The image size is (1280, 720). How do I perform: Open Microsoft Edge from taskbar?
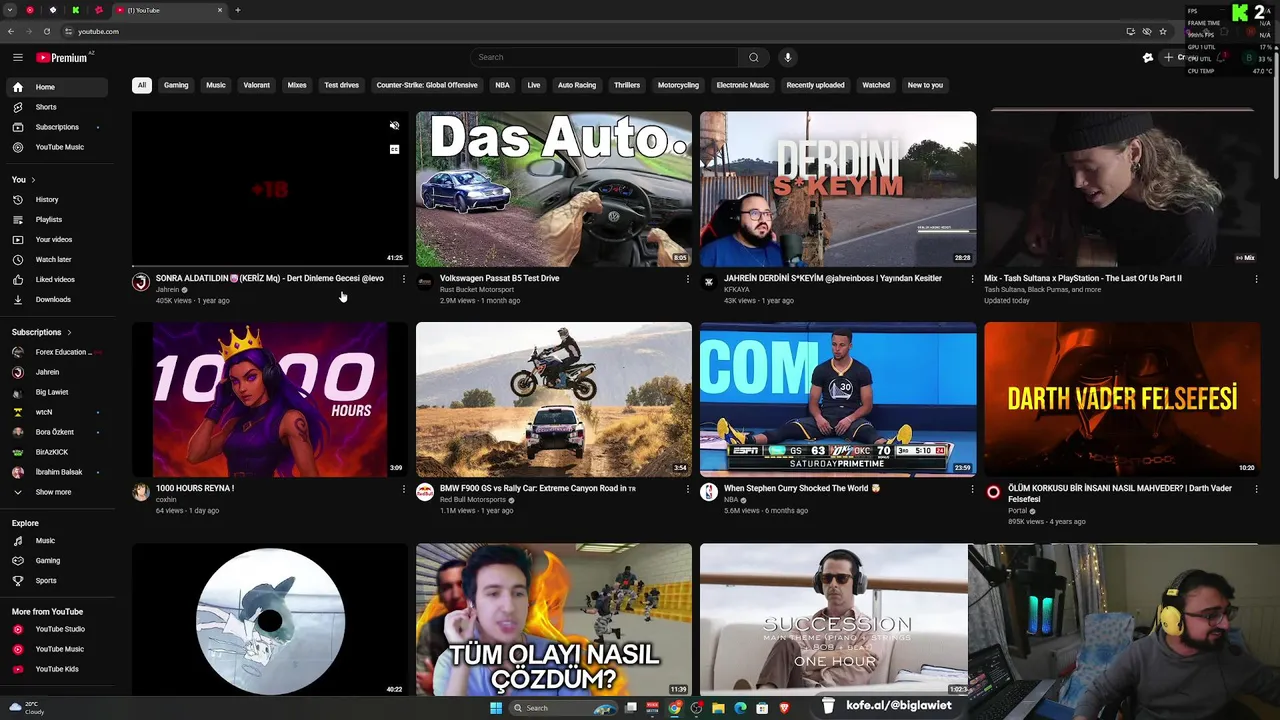[740, 708]
